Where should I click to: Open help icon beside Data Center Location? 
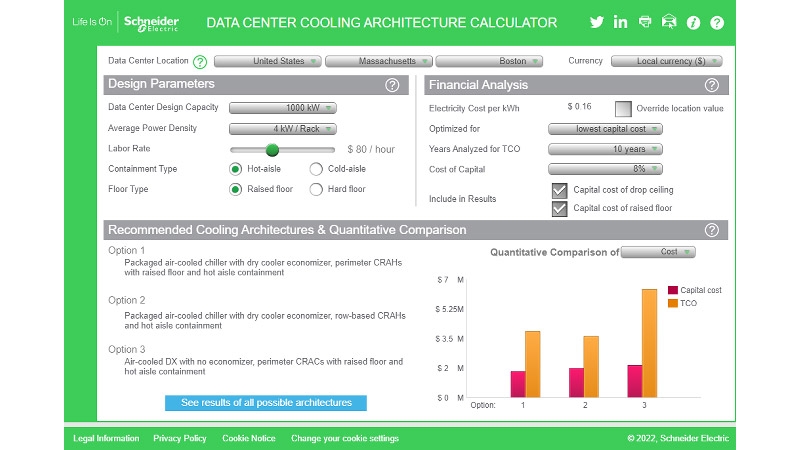click(x=200, y=61)
